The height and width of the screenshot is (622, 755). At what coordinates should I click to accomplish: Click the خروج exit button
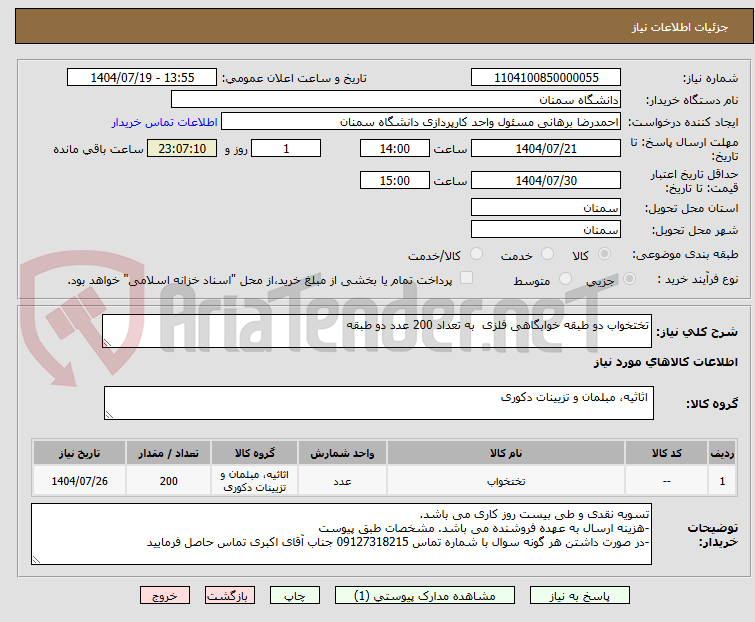coord(165,596)
